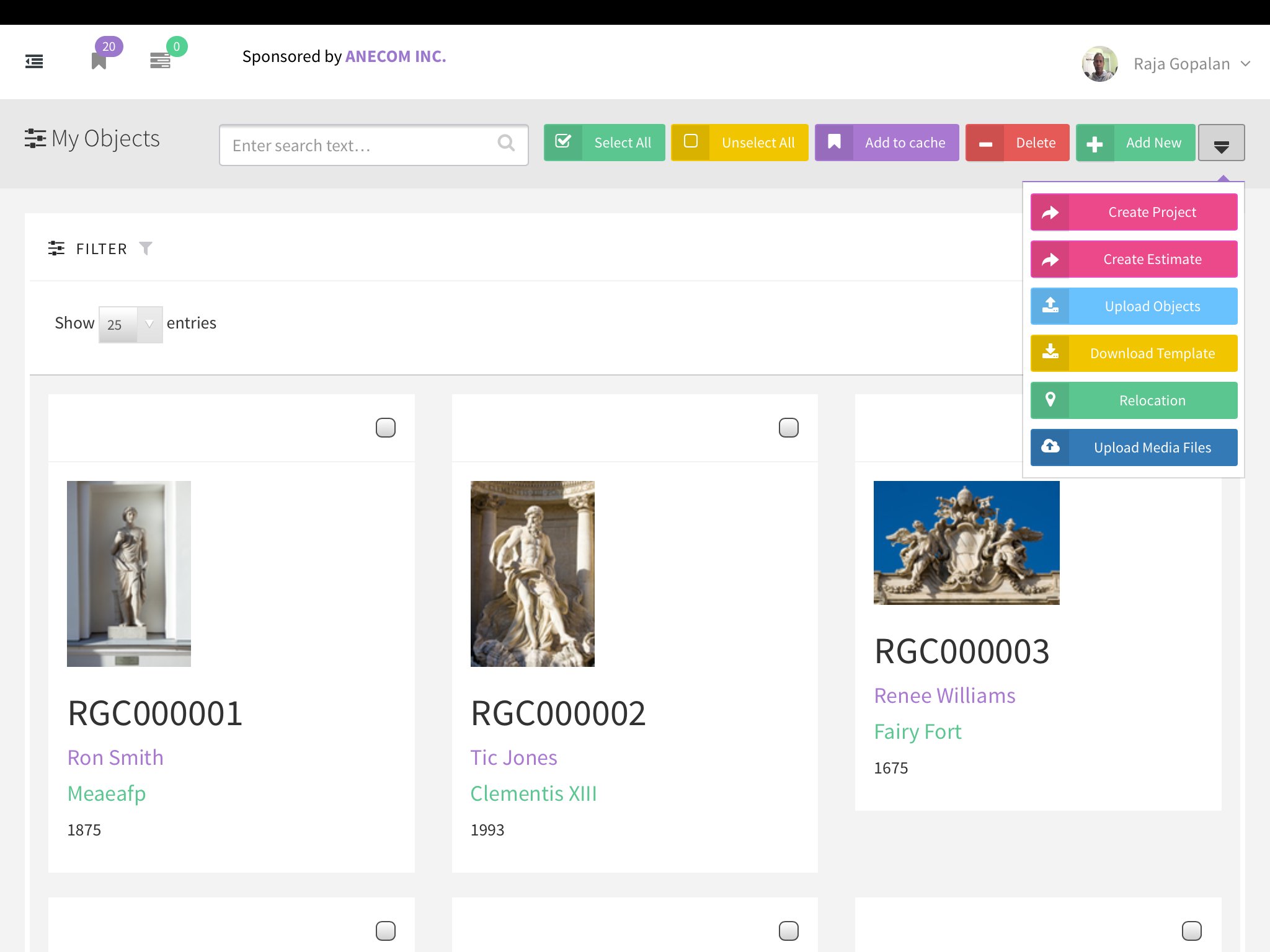
Task: Click the empty box icon on Unselect All
Action: (690, 141)
